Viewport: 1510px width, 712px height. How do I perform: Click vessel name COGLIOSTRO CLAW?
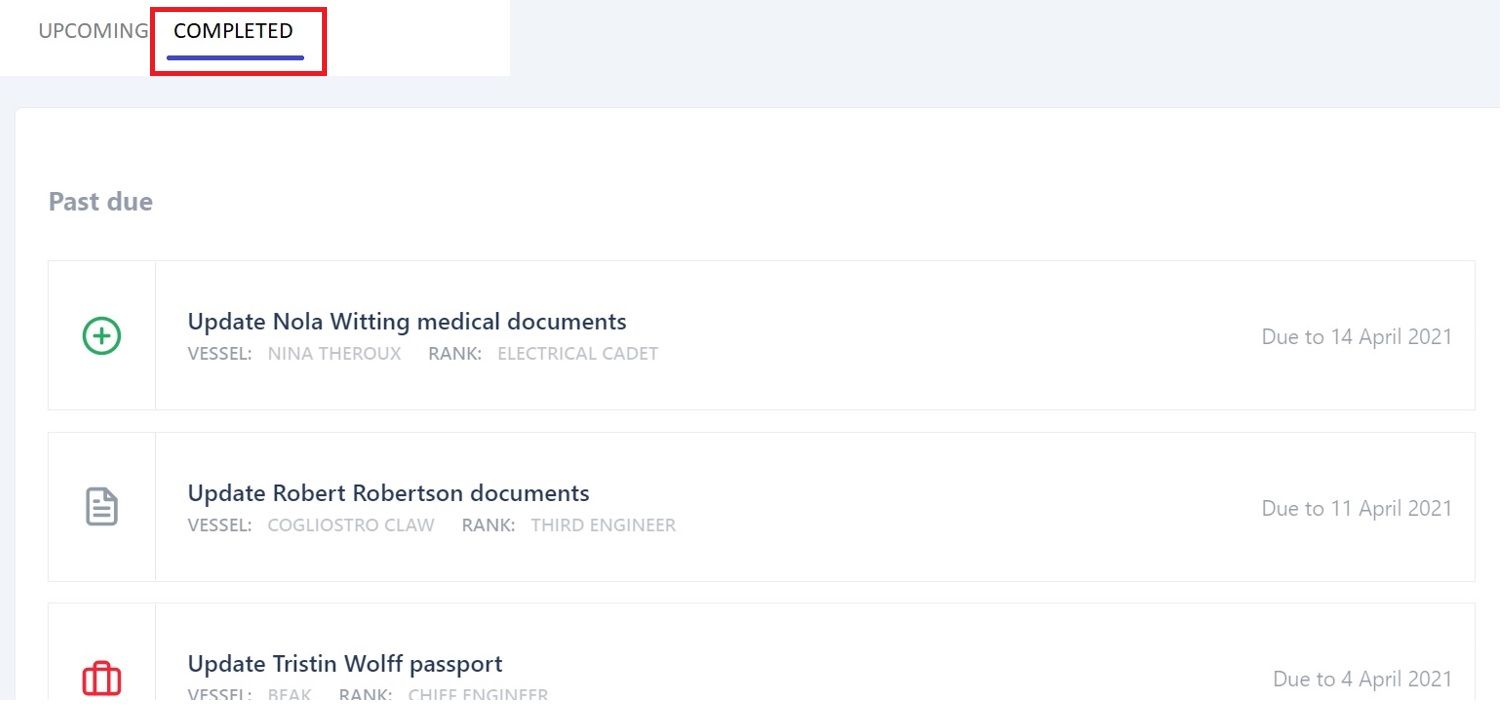(350, 525)
